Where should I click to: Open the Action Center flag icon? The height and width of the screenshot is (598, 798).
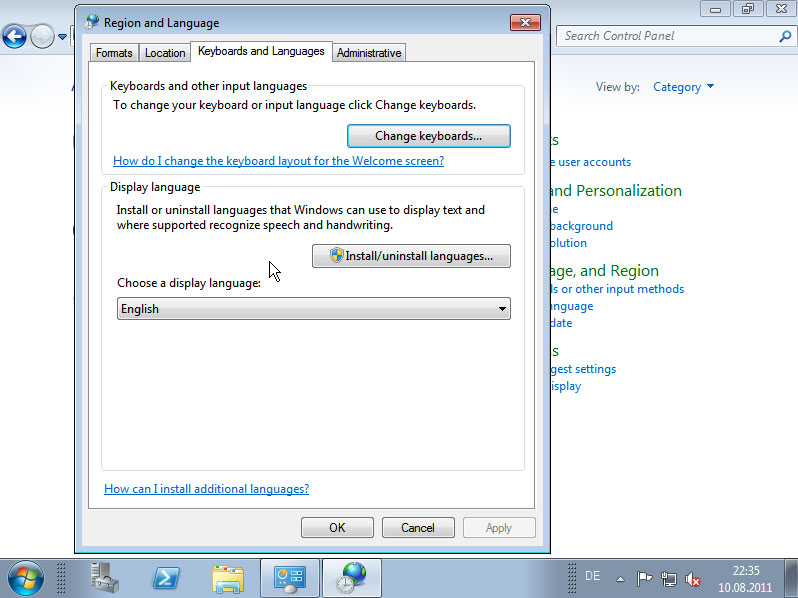[645, 578]
